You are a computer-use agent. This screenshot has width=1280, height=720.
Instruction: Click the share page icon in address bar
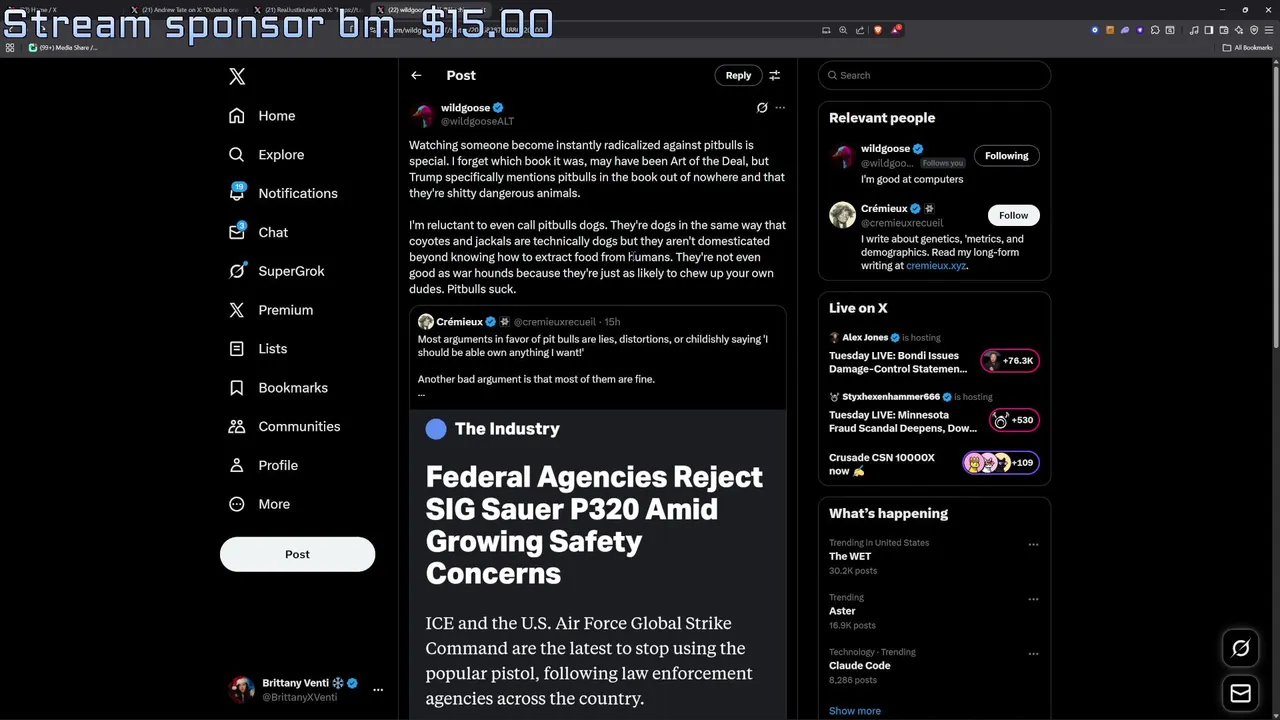(860, 30)
